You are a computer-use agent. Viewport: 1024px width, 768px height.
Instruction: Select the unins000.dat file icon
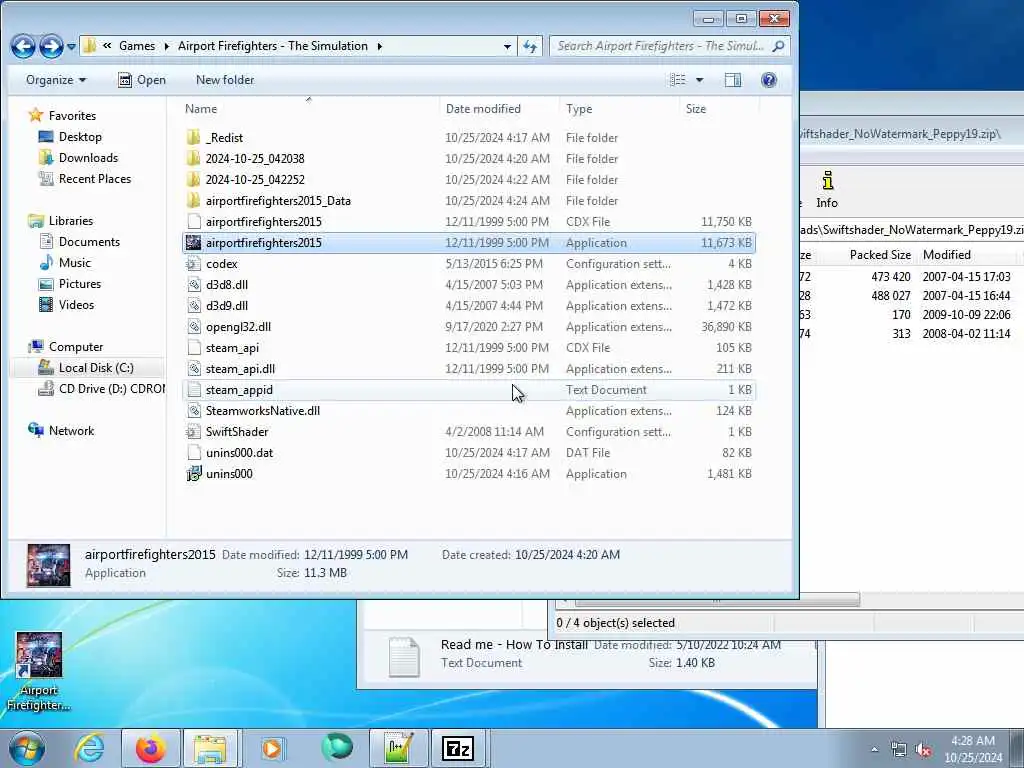pos(193,453)
